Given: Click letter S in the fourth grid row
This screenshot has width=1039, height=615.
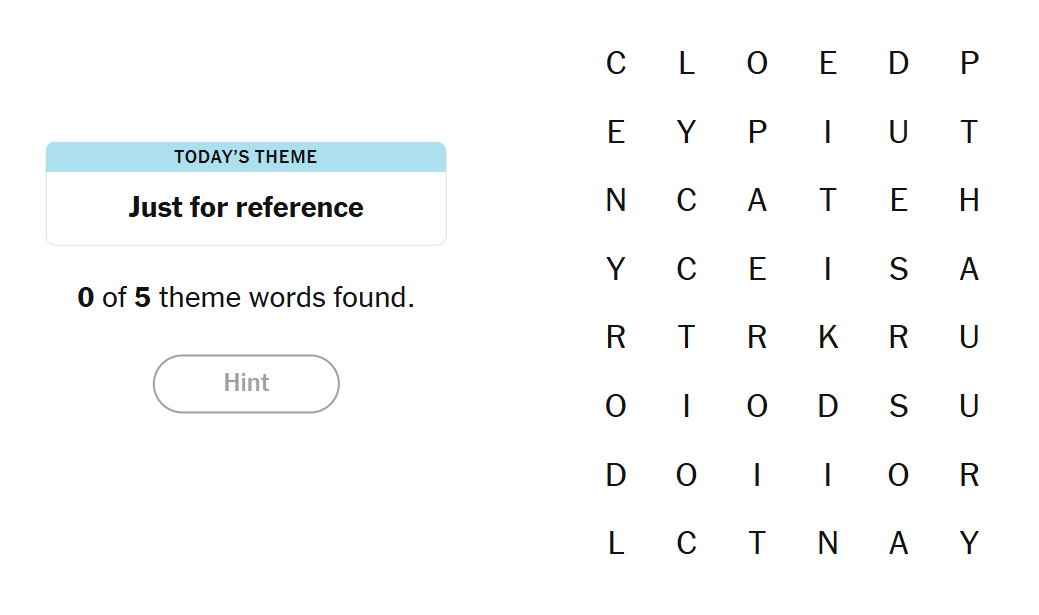Looking at the screenshot, I should (898, 269).
